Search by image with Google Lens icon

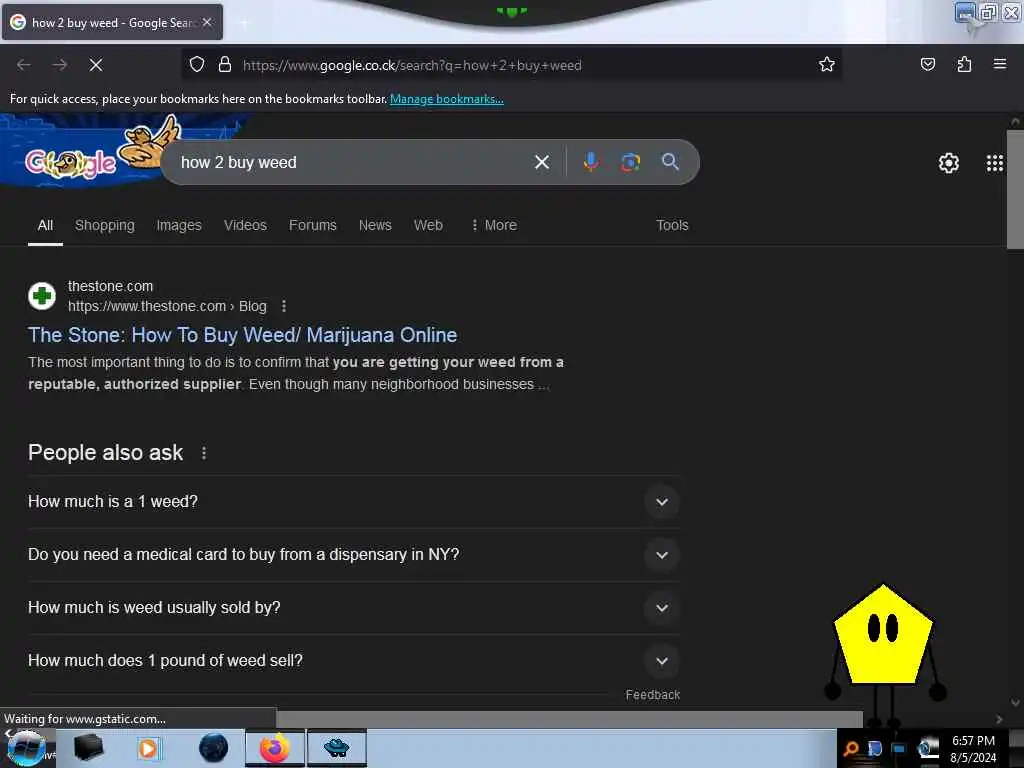pos(630,162)
